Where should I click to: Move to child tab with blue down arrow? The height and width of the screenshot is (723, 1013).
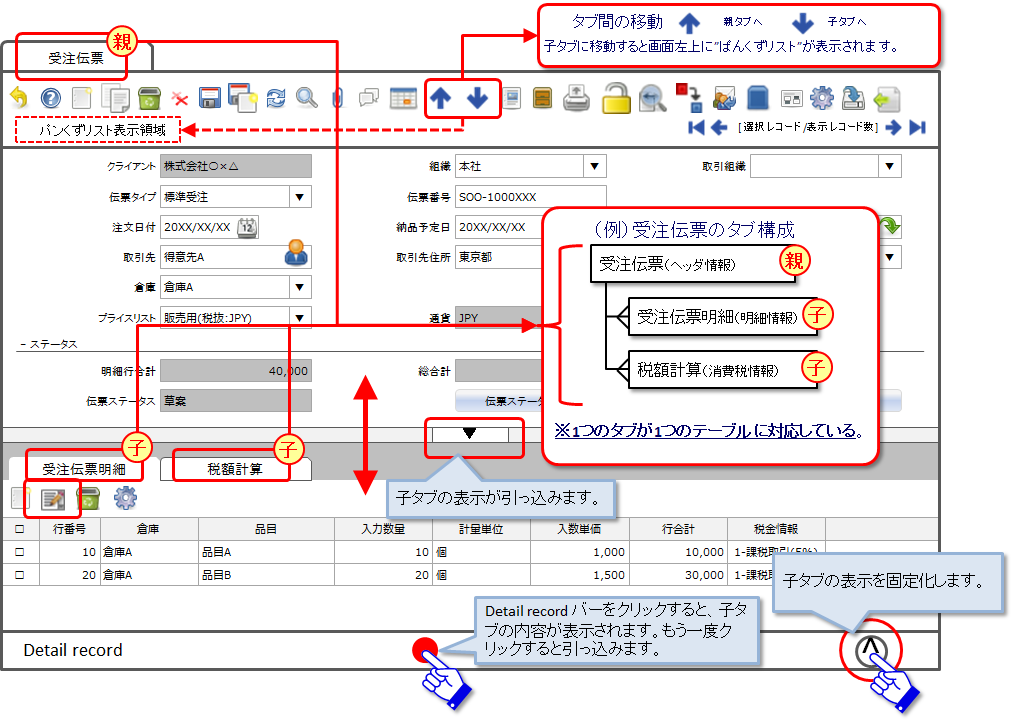[477, 98]
